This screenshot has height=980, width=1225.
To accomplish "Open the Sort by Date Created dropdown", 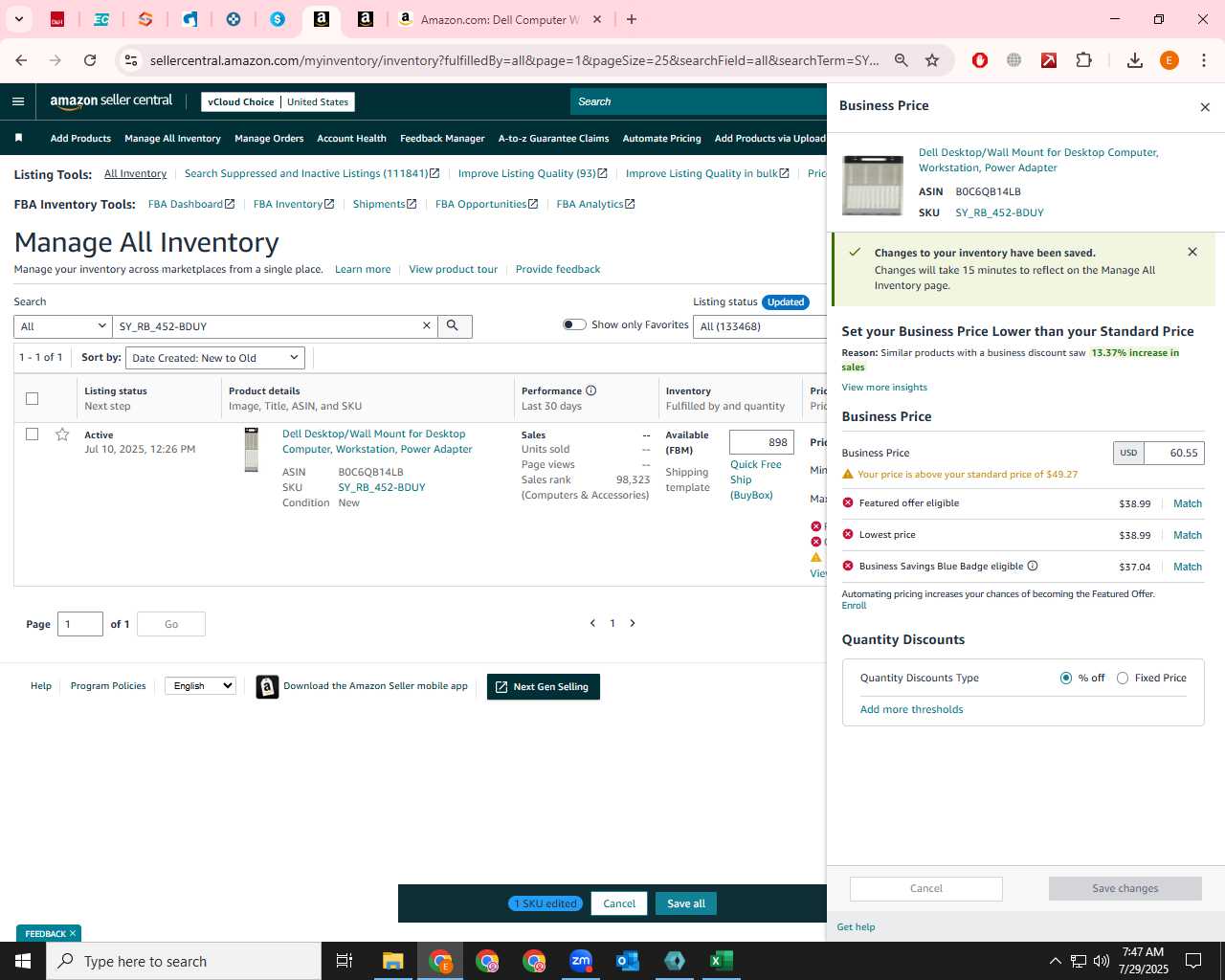I will click(x=215, y=358).
